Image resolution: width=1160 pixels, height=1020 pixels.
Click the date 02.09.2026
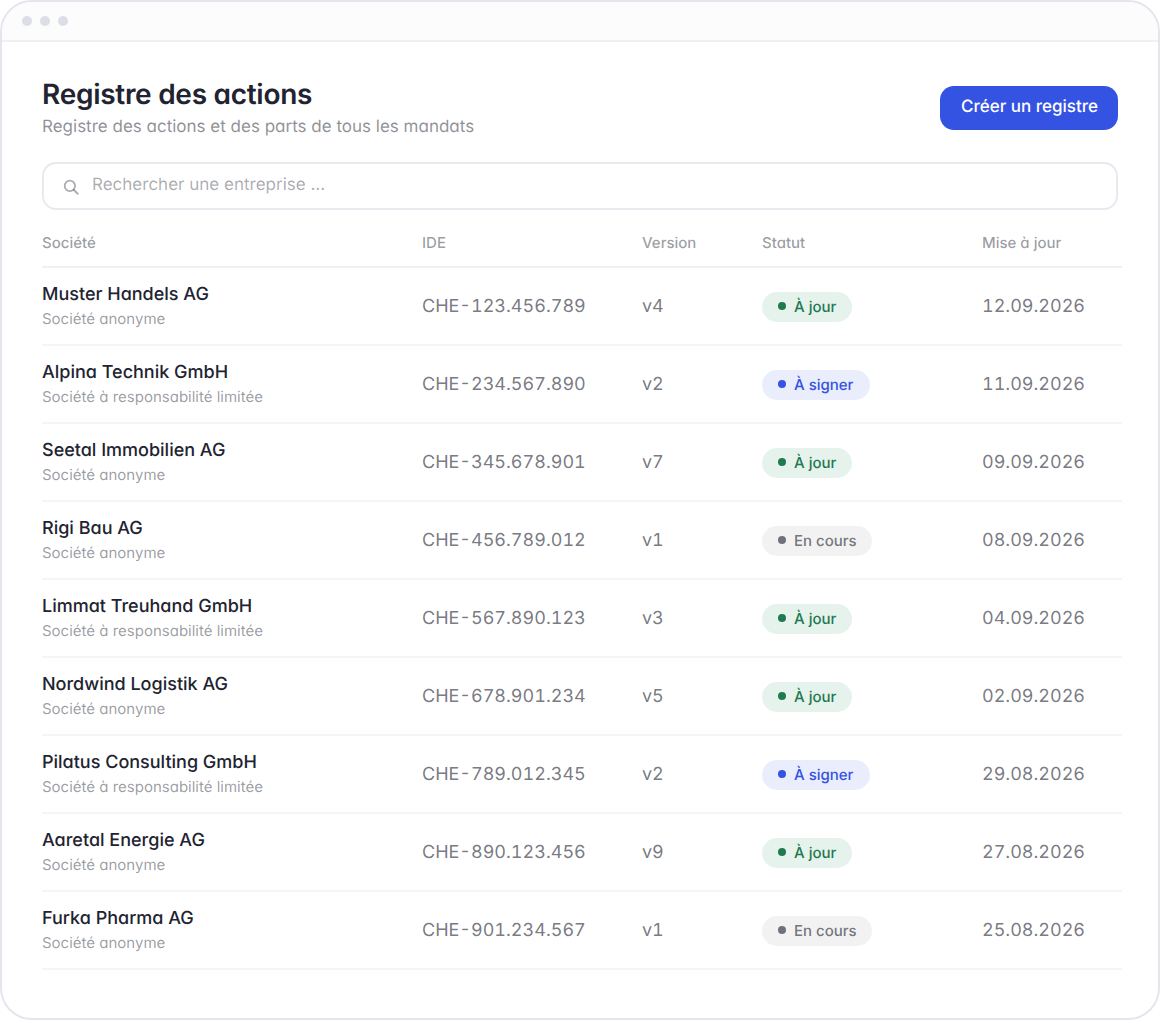click(x=1033, y=696)
